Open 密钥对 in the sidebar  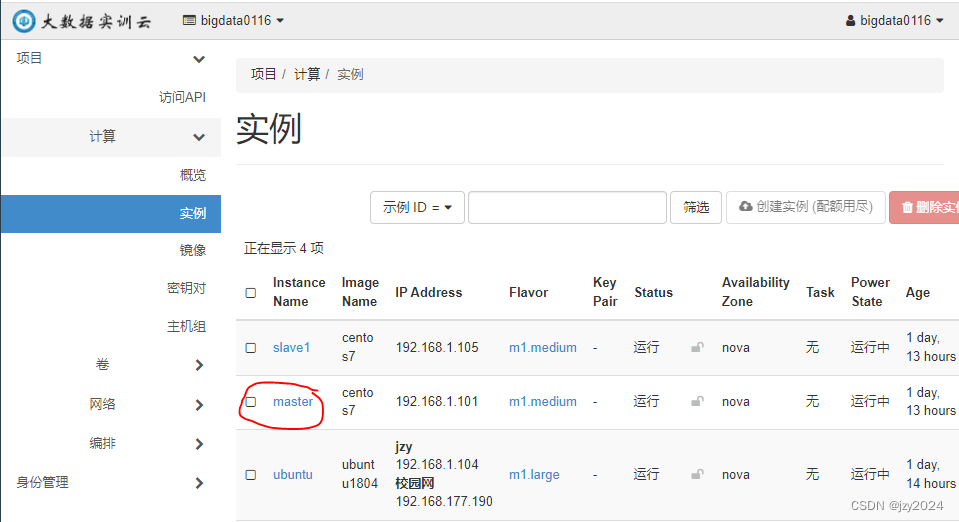pyautogui.click(x=186, y=288)
